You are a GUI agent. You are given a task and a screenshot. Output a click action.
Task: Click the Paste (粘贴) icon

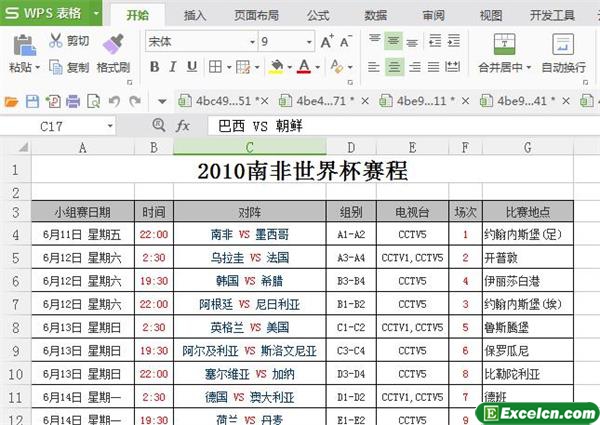24,45
